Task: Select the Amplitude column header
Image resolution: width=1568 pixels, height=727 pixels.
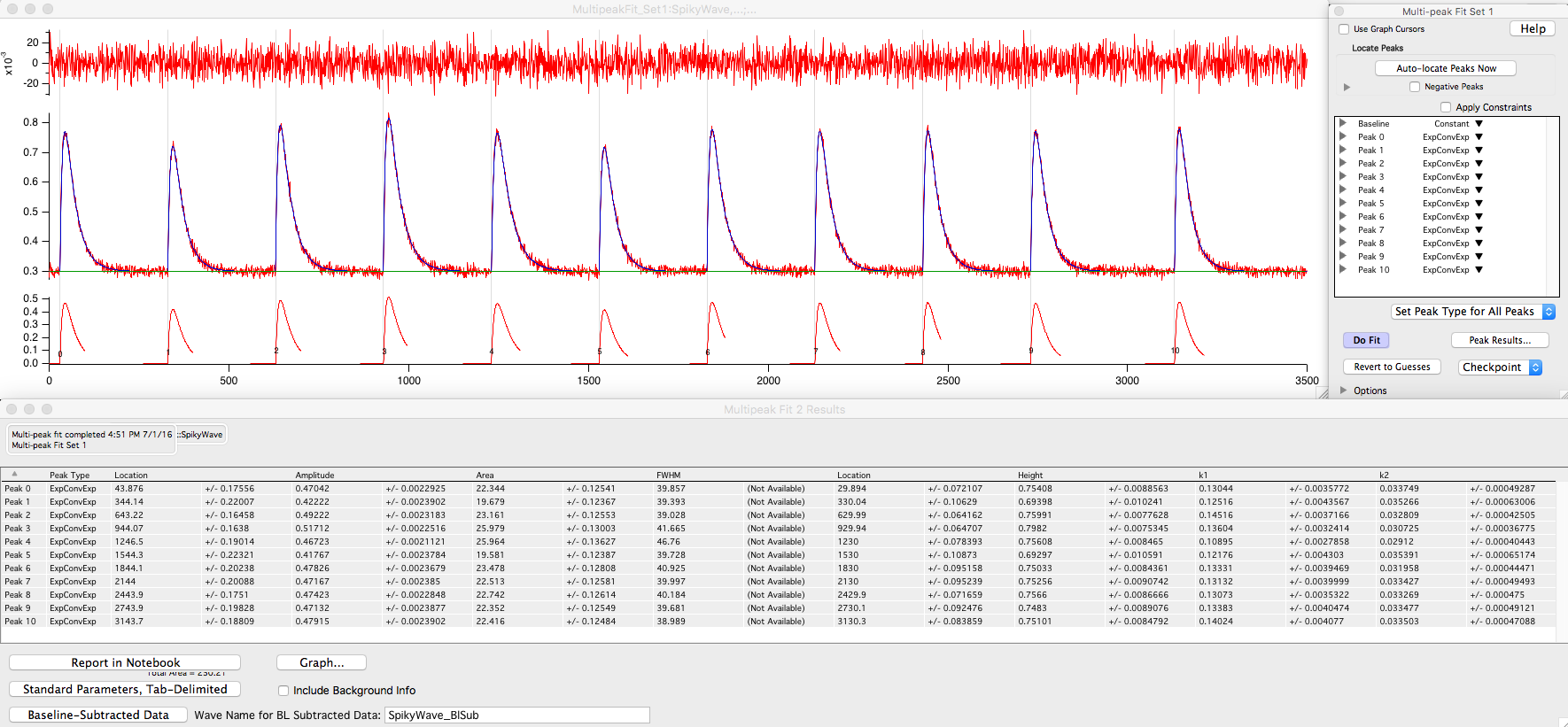Action: (x=314, y=476)
